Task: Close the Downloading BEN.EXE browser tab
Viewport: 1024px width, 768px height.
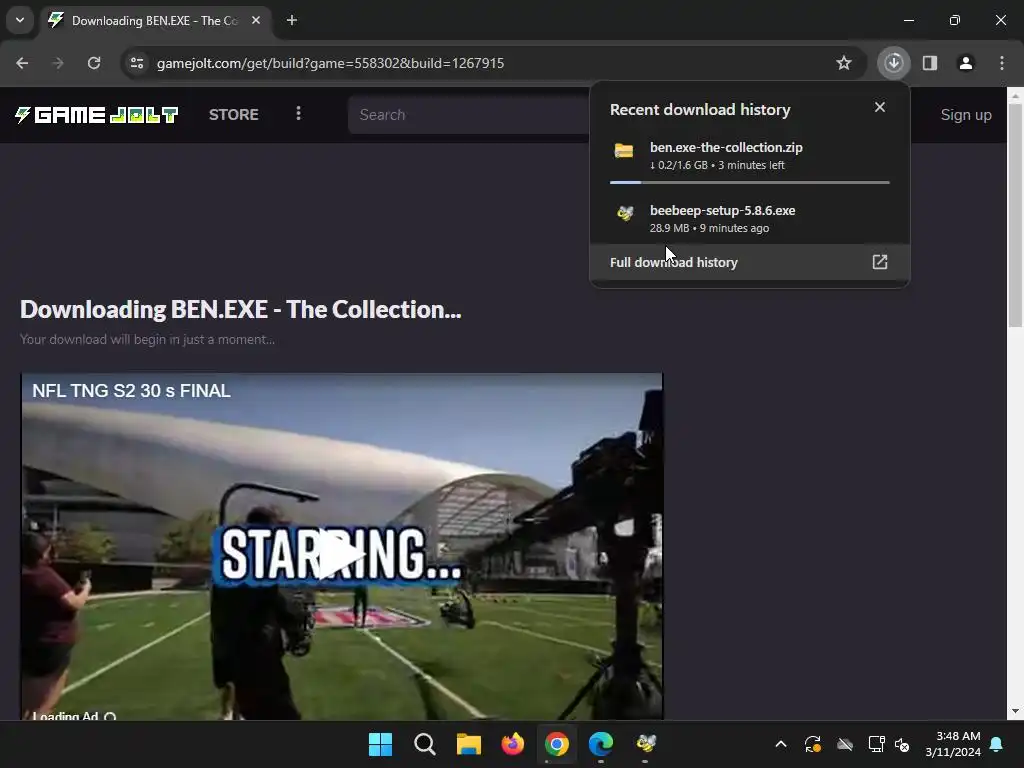Action: point(256,20)
